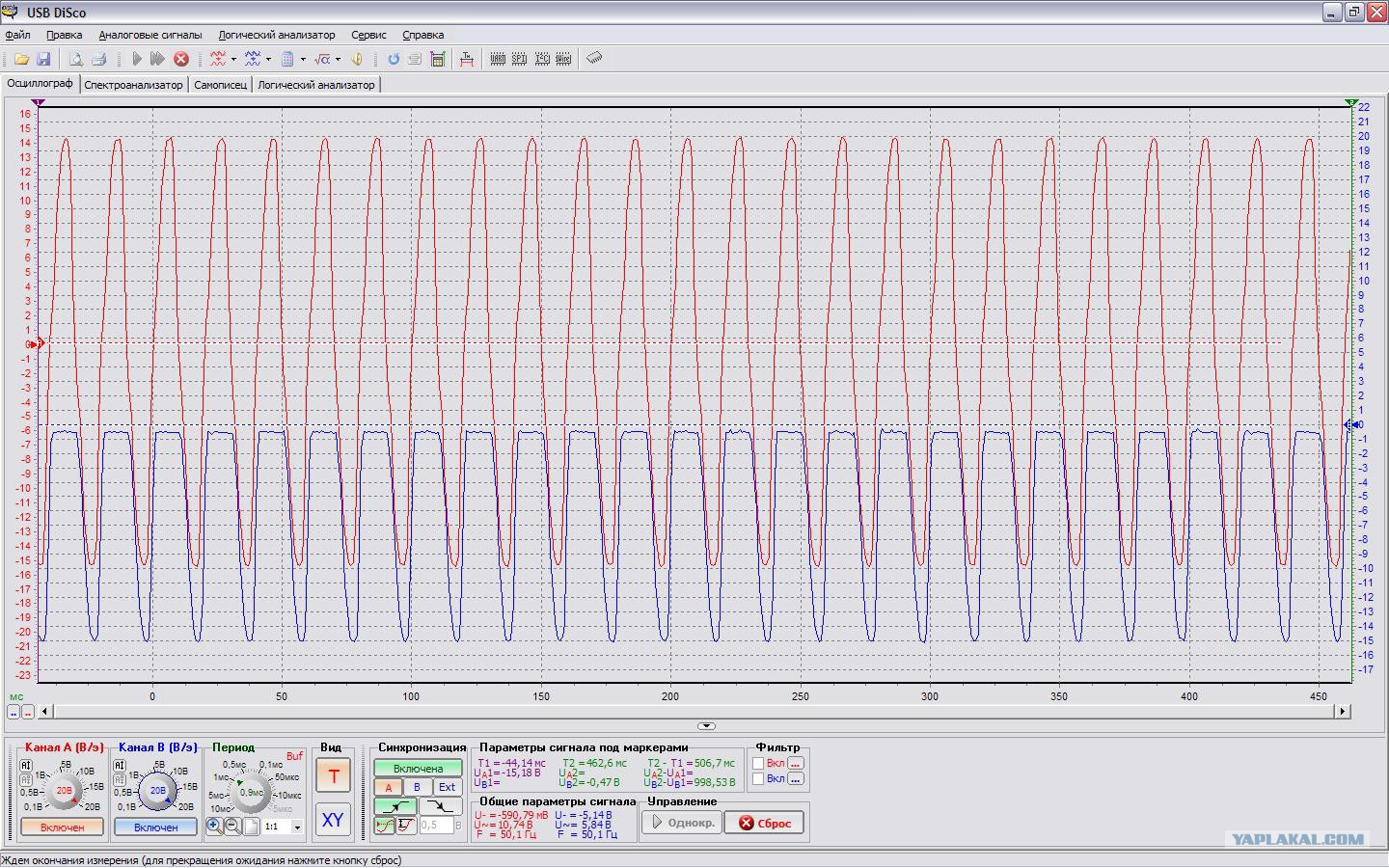Start measurement with the play icon
The image size is (1389, 868).
tap(136, 59)
